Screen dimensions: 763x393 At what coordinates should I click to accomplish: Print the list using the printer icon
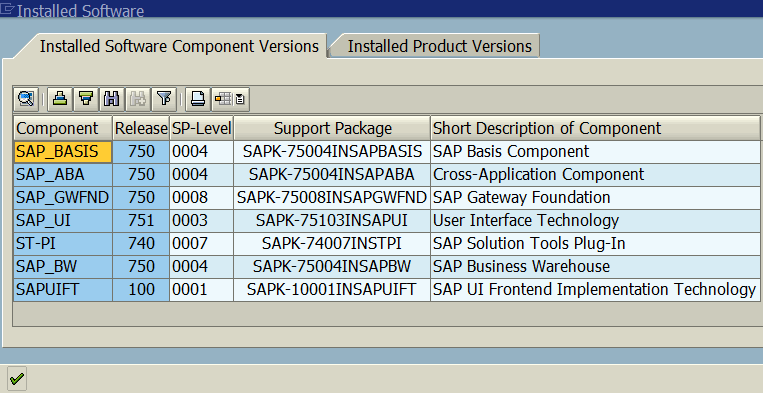(x=198, y=99)
